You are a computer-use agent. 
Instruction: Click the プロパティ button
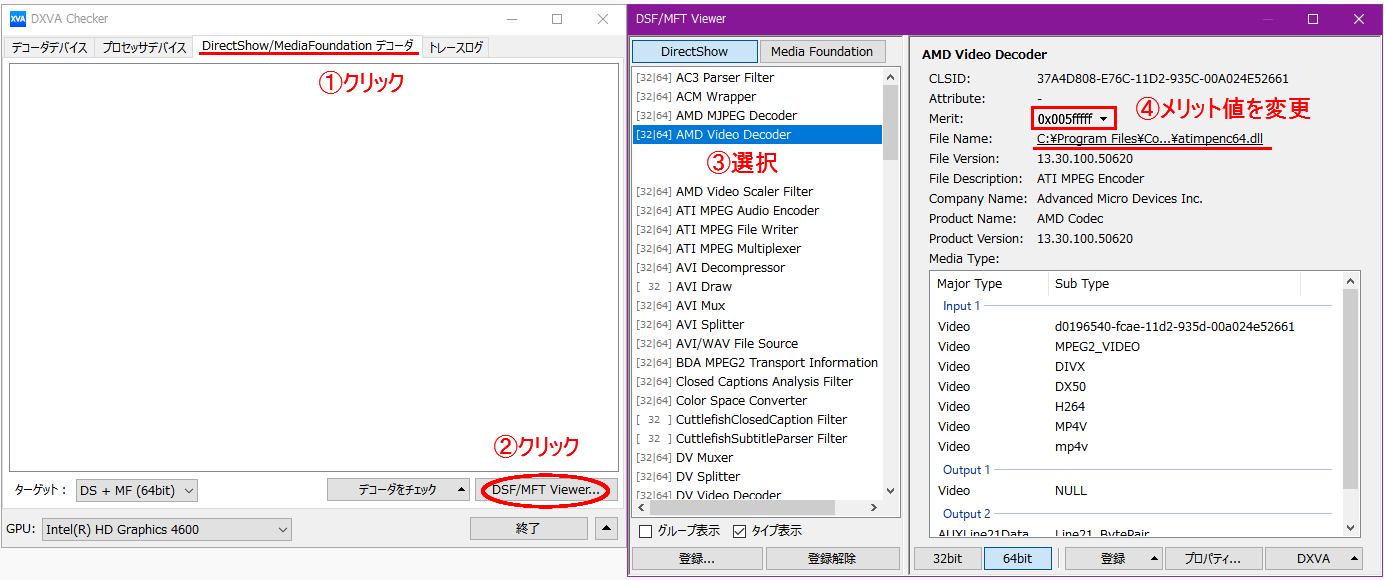pyautogui.click(x=1213, y=559)
